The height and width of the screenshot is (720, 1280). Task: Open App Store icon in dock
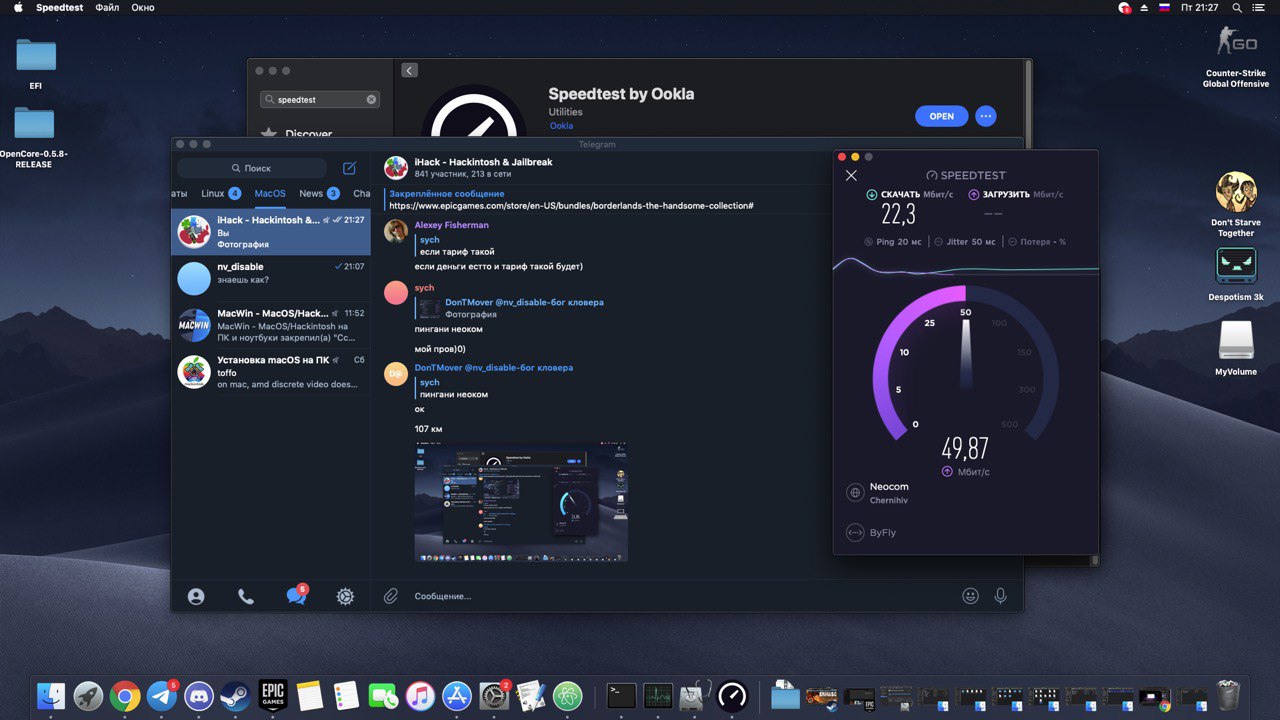(x=457, y=695)
